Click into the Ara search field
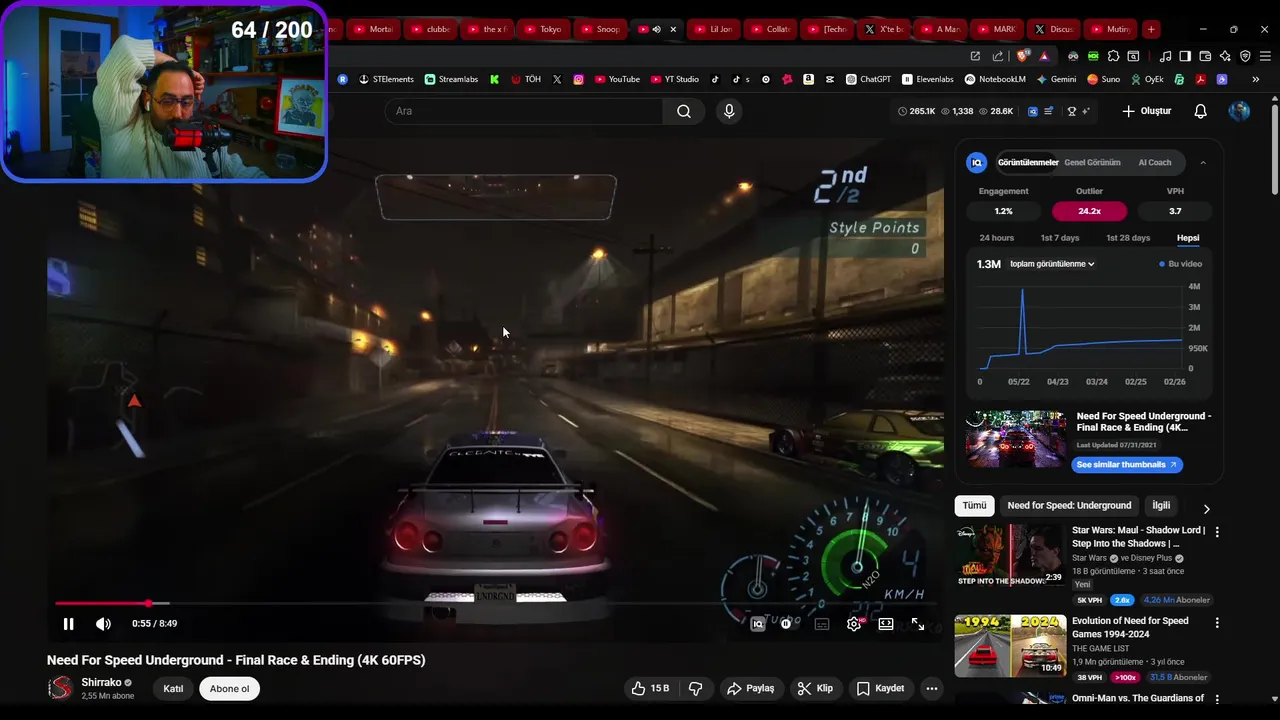The width and height of the screenshot is (1280, 720). coord(523,111)
